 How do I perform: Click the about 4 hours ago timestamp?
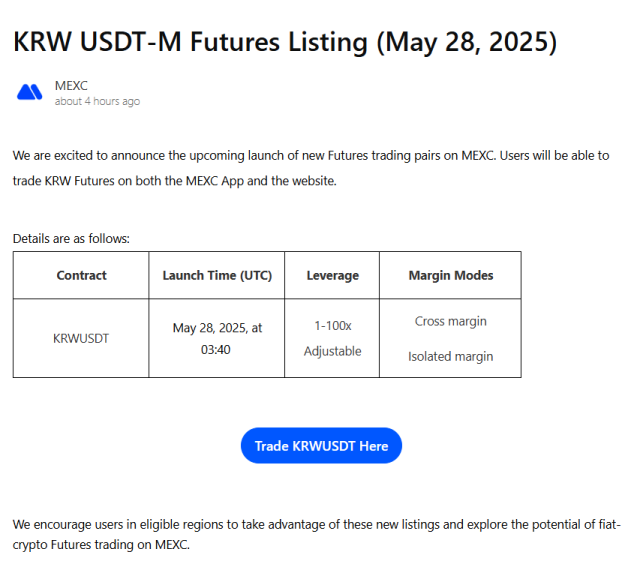point(97,101)
